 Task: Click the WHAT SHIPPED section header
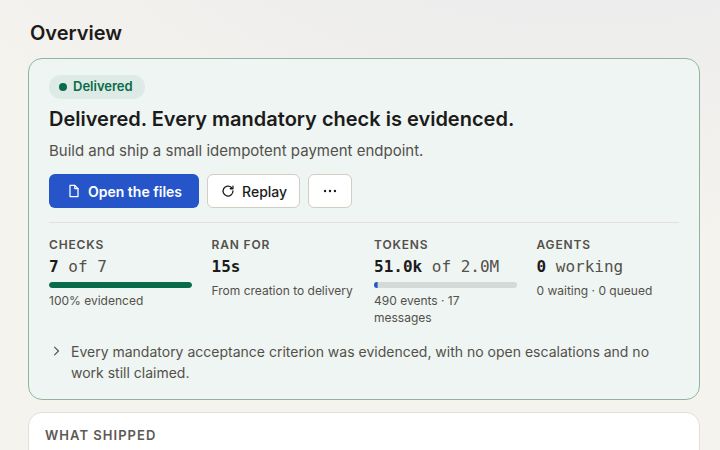click(101, 435)
